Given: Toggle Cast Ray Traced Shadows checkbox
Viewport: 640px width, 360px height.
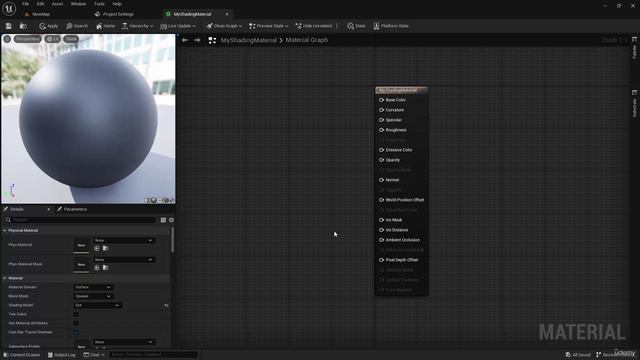Looking at the screenshot, I should coord(76,333).
